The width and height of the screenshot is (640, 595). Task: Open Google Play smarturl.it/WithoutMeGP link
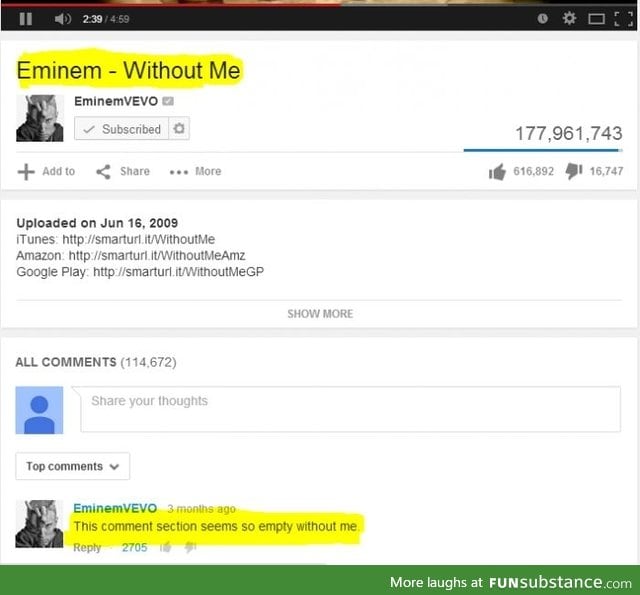tap(178, 272)
